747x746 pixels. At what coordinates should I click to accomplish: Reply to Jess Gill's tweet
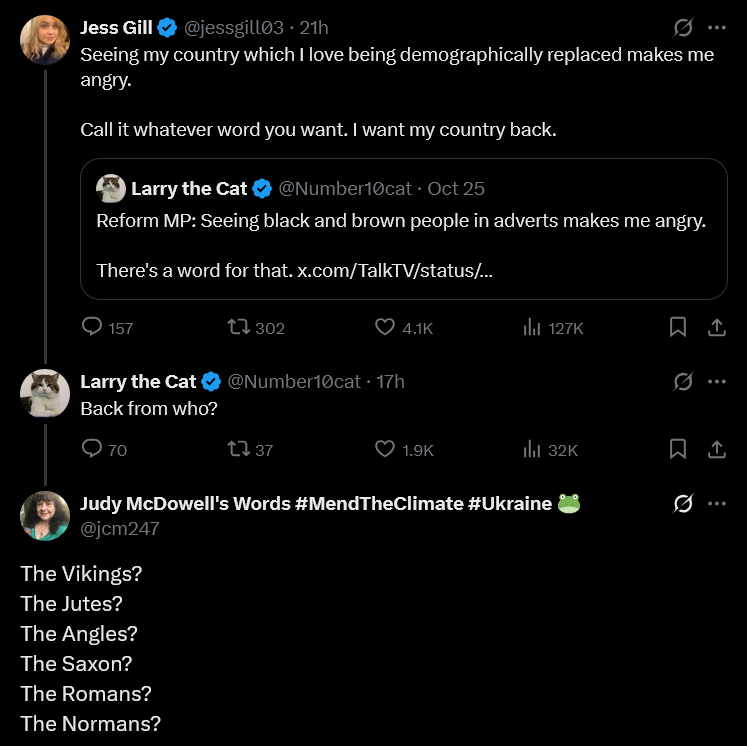92,327
